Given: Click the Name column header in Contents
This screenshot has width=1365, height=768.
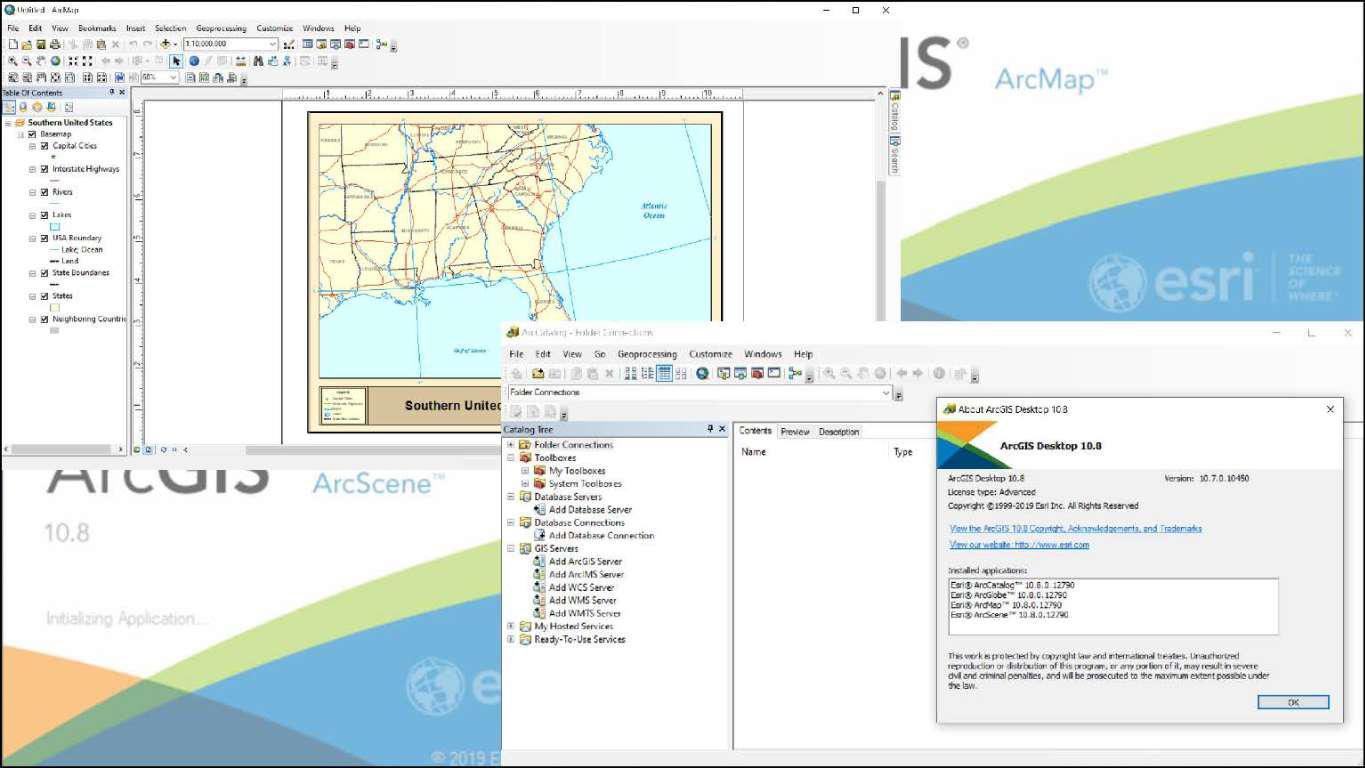Looking at the screenshot, I should pyautogui.click(x=754, y=452).
